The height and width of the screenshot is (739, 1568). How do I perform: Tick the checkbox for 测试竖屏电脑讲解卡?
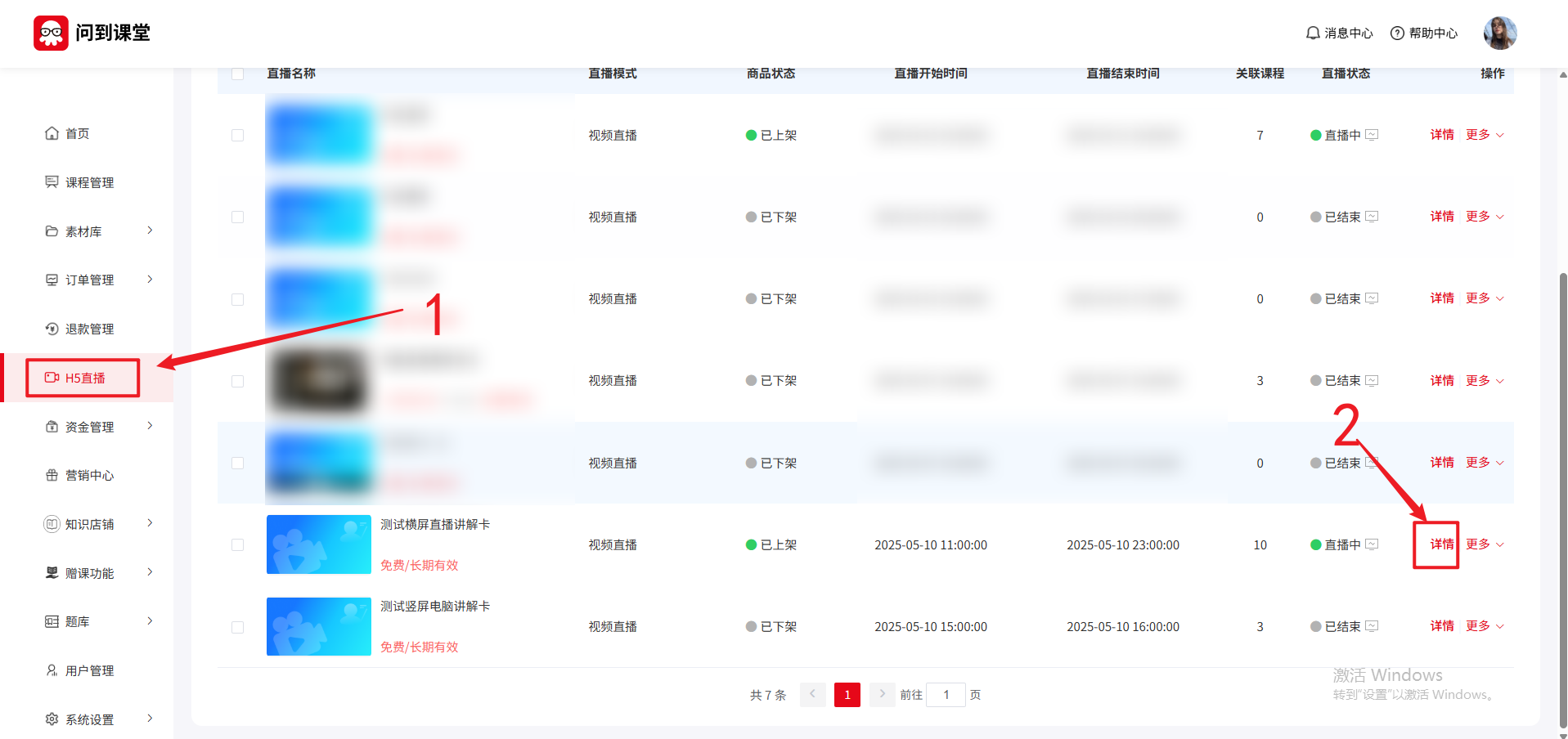click(x=238, y=627)
